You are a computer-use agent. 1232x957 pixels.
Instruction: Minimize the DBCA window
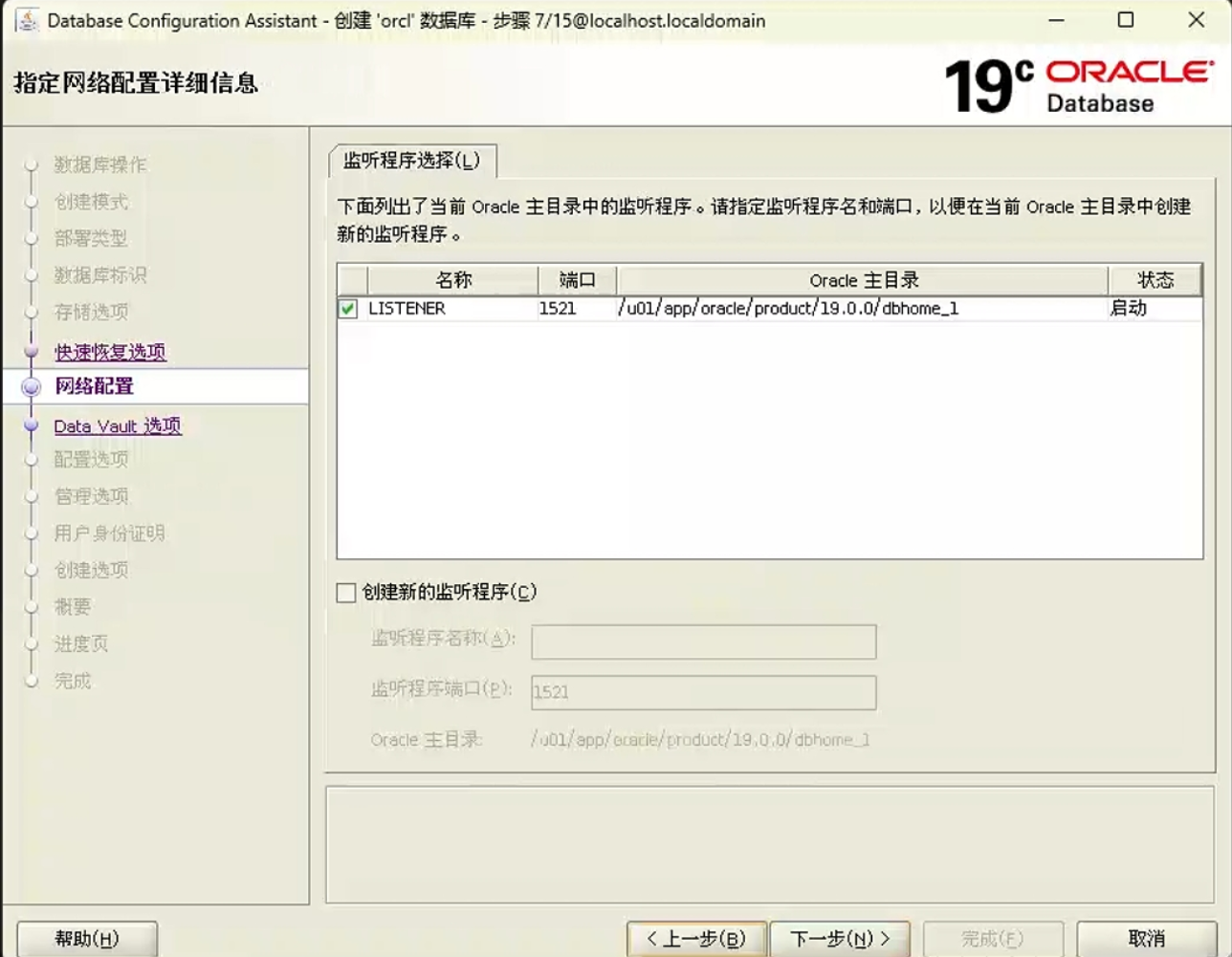click(x=1056, y=20)
